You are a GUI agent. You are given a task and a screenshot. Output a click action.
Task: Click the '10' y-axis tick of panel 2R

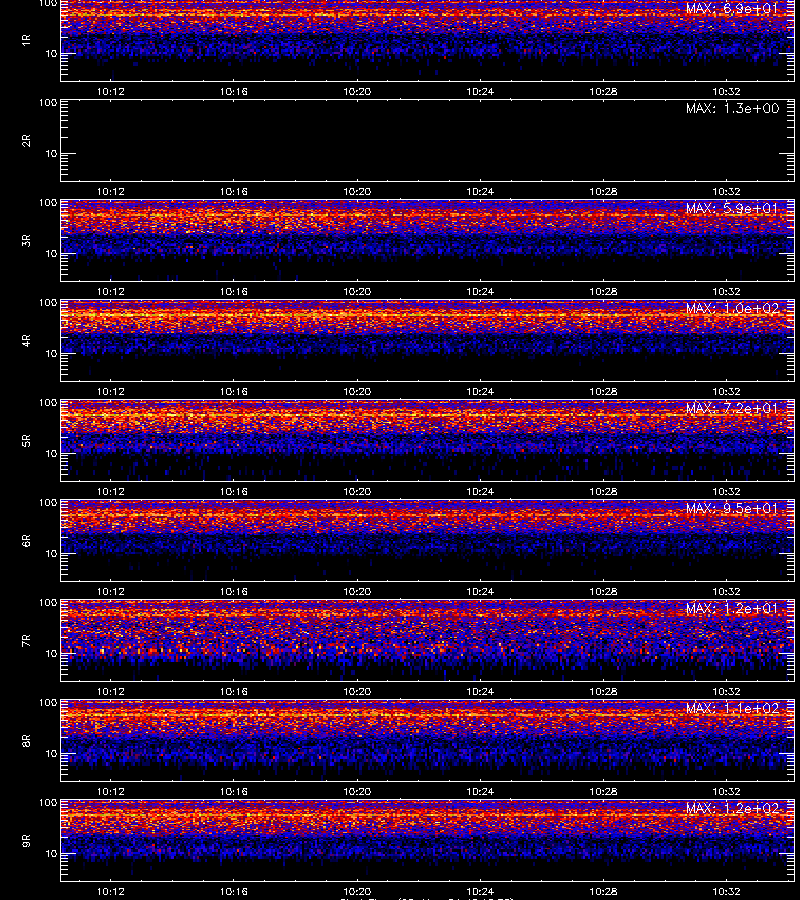click(51, 153)
